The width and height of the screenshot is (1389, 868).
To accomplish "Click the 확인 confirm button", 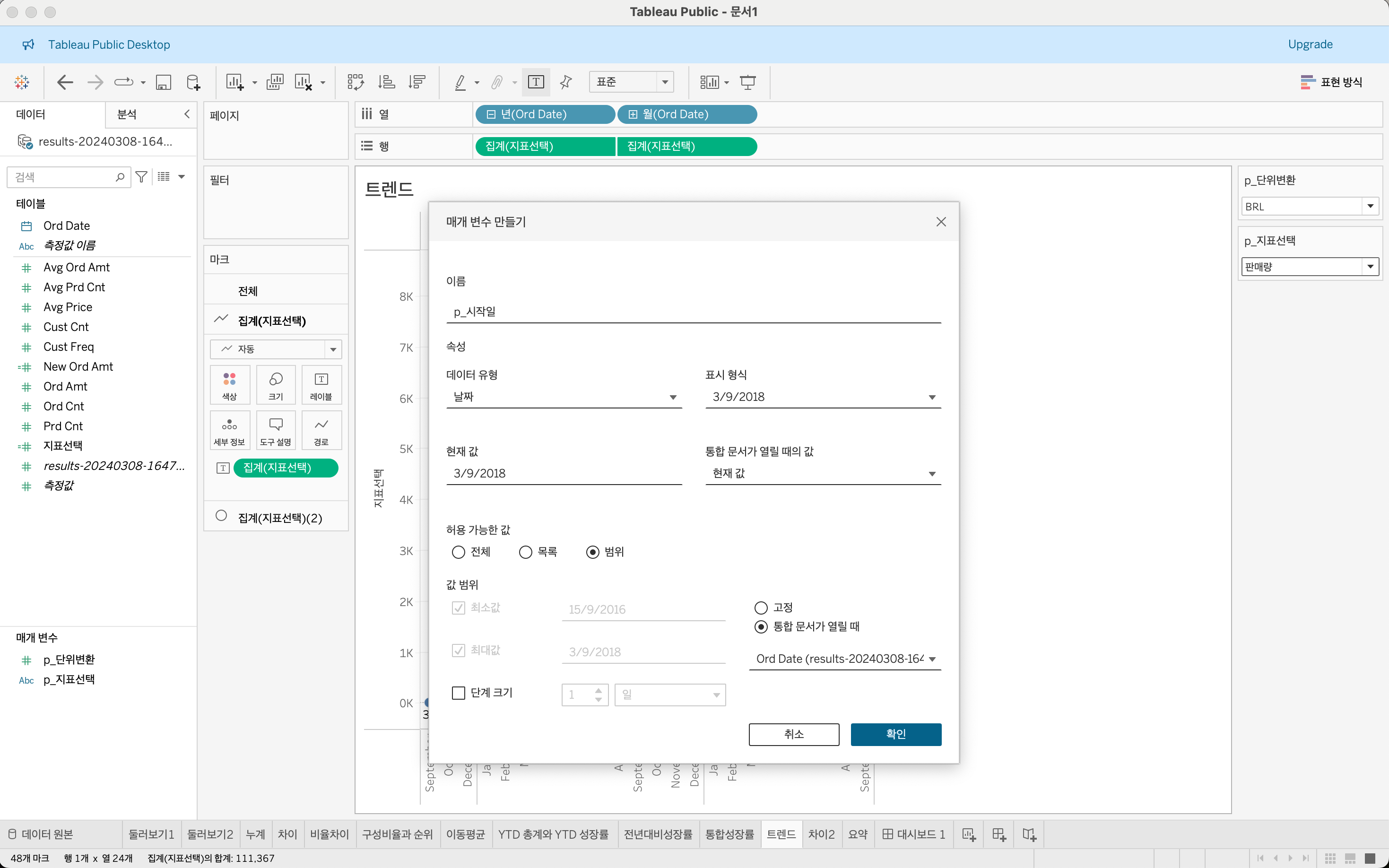I will pyautogui.click(x=895, y=734).
